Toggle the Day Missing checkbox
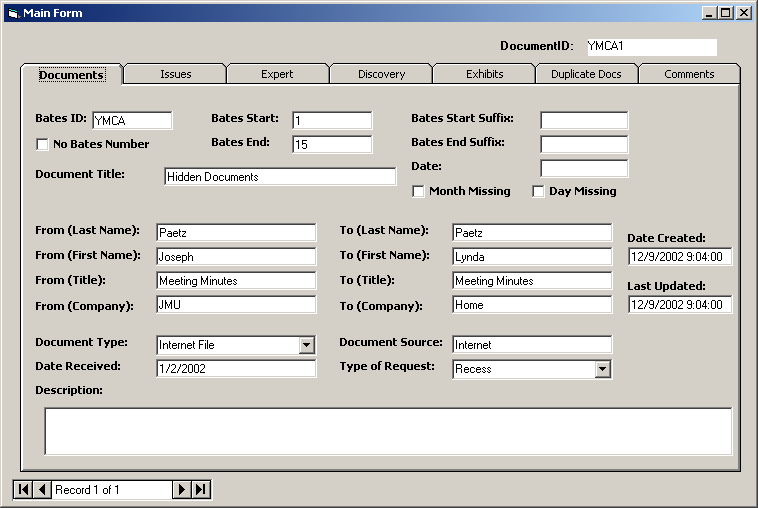Screen dimensions: 758x508 pyautogui.click(x=538, y=191)
